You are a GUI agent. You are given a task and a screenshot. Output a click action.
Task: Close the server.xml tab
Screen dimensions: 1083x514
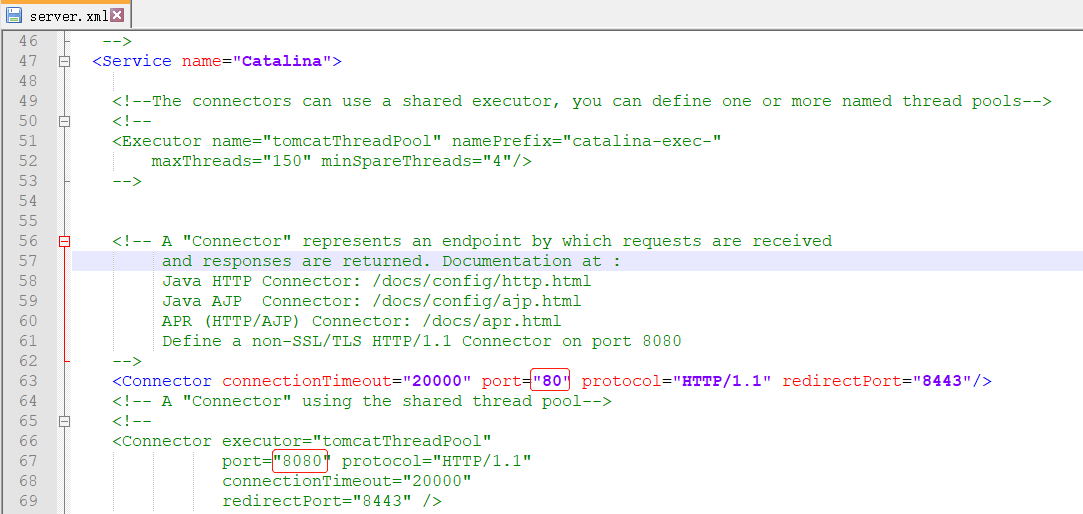coord(117,15)
